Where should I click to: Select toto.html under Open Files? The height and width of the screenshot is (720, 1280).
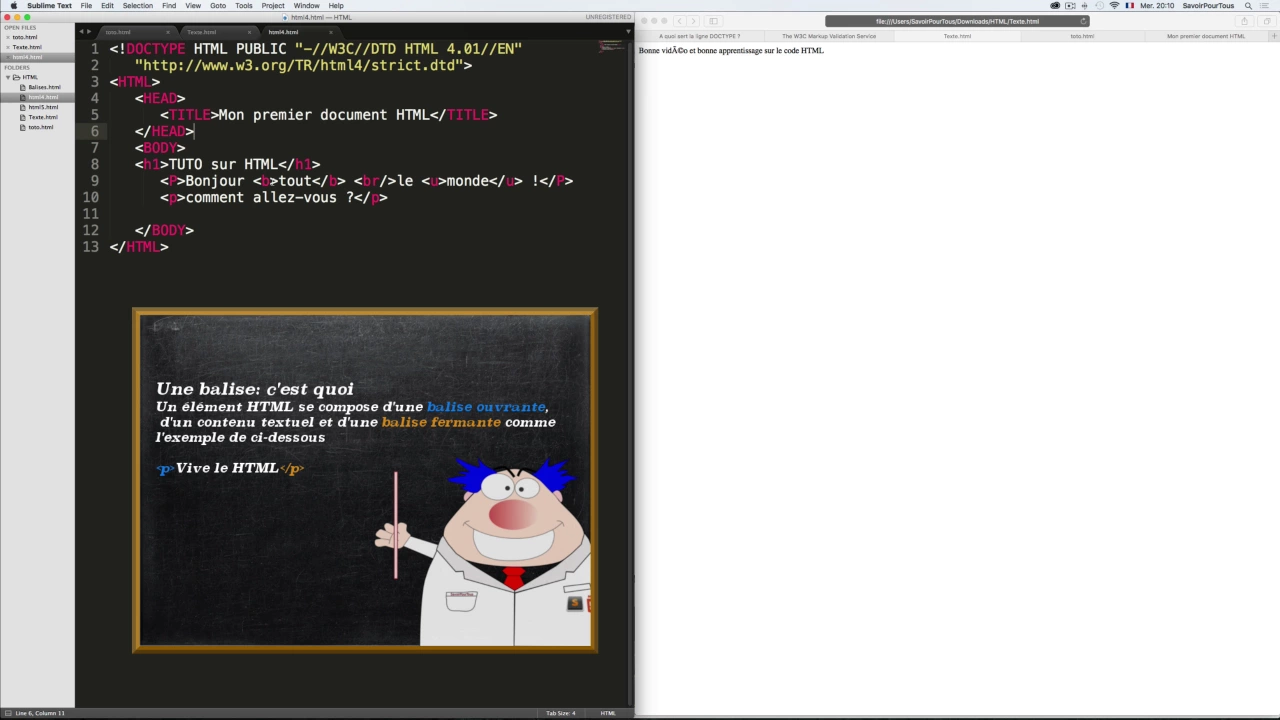(x=25, y=37)
